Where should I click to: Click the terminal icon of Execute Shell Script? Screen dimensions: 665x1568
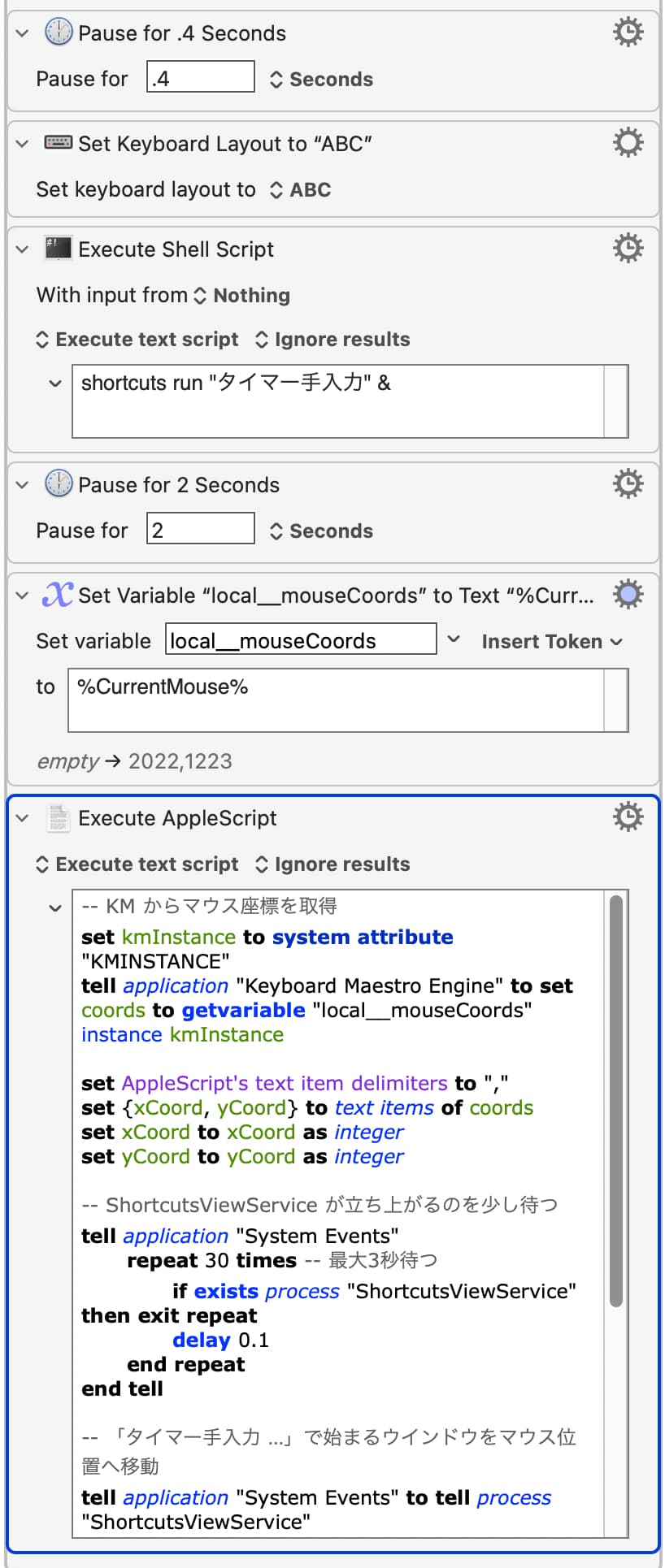58,249
